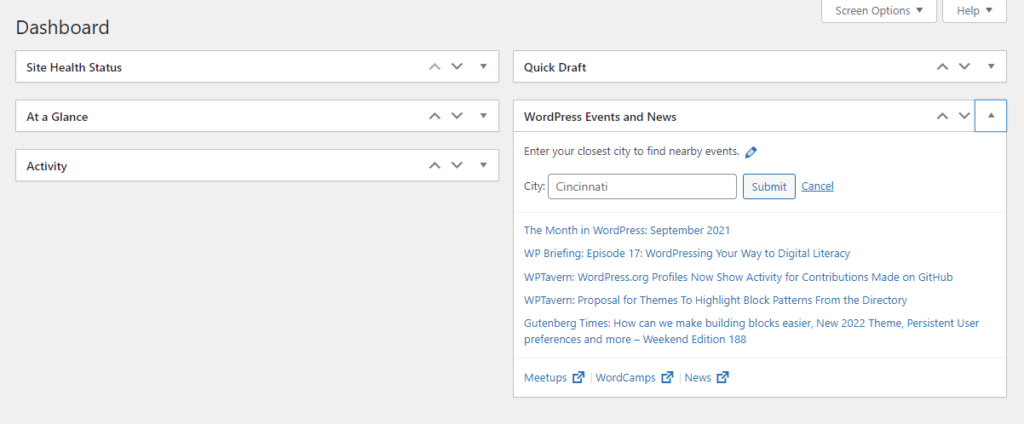The width and height of the screenshot is (1024, 424).
Task: Click the Dashboard page heading
Action: tap(63, 27)
